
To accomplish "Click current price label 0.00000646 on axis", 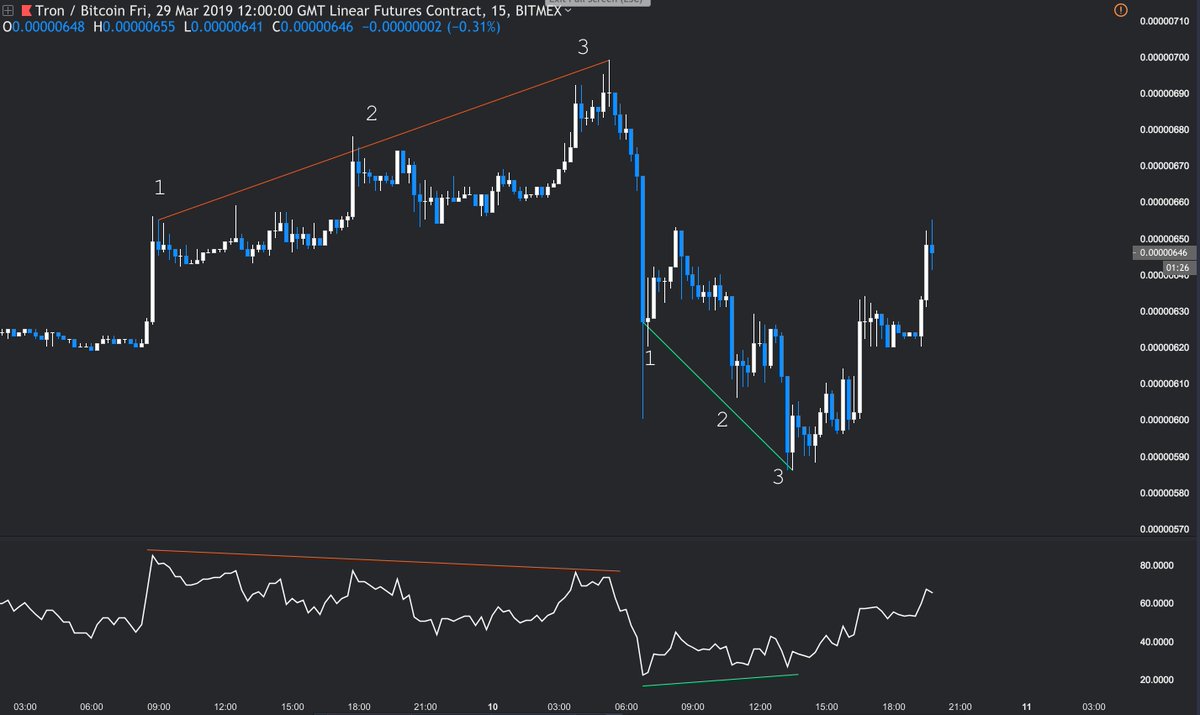I will pos(1165,253).
